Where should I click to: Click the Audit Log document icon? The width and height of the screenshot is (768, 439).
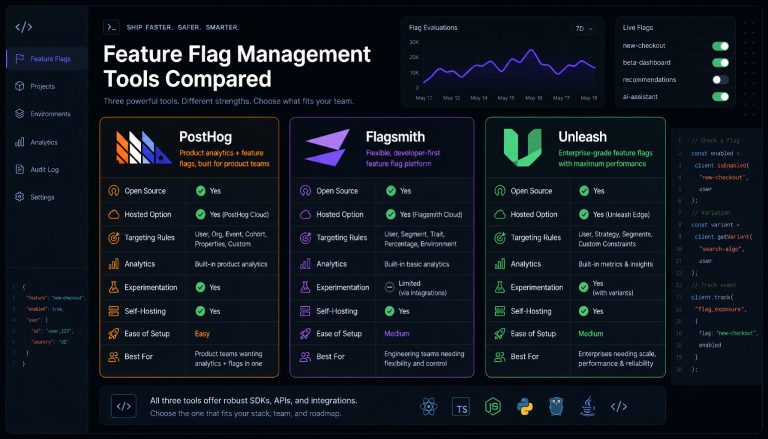pos(20,170)
